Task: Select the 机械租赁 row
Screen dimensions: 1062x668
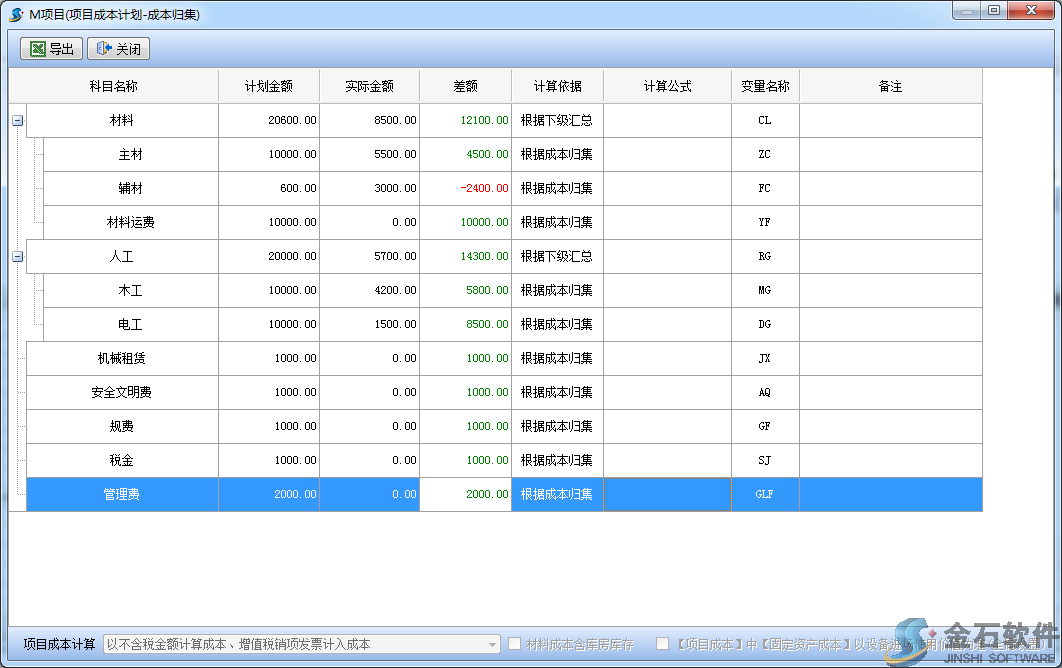Action: 121,358
